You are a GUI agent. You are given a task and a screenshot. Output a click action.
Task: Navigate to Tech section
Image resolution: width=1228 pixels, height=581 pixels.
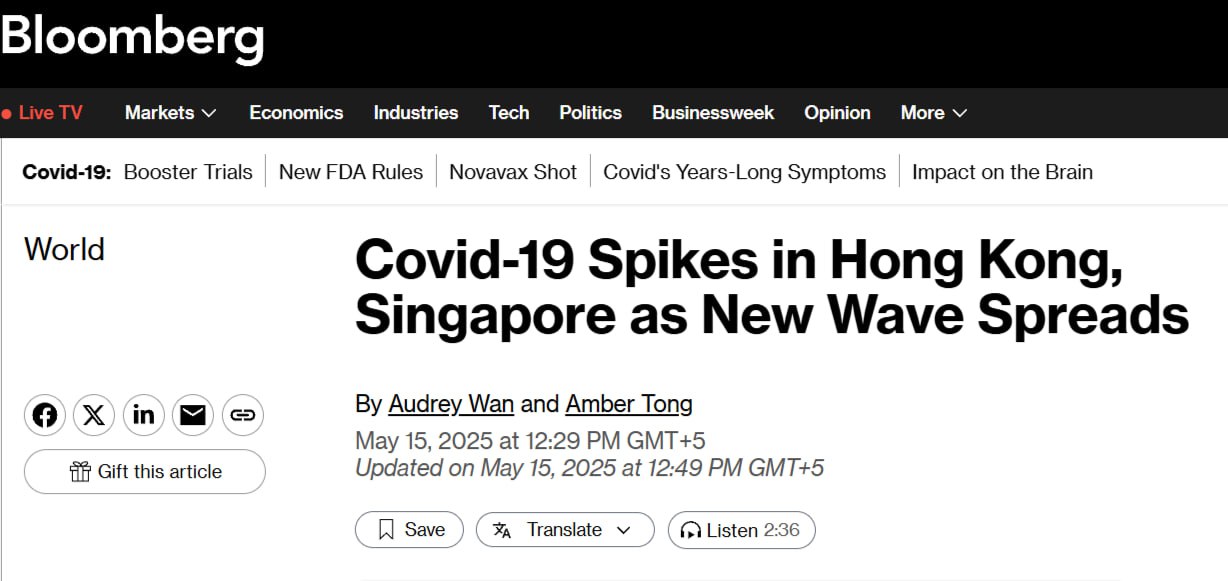508,113
